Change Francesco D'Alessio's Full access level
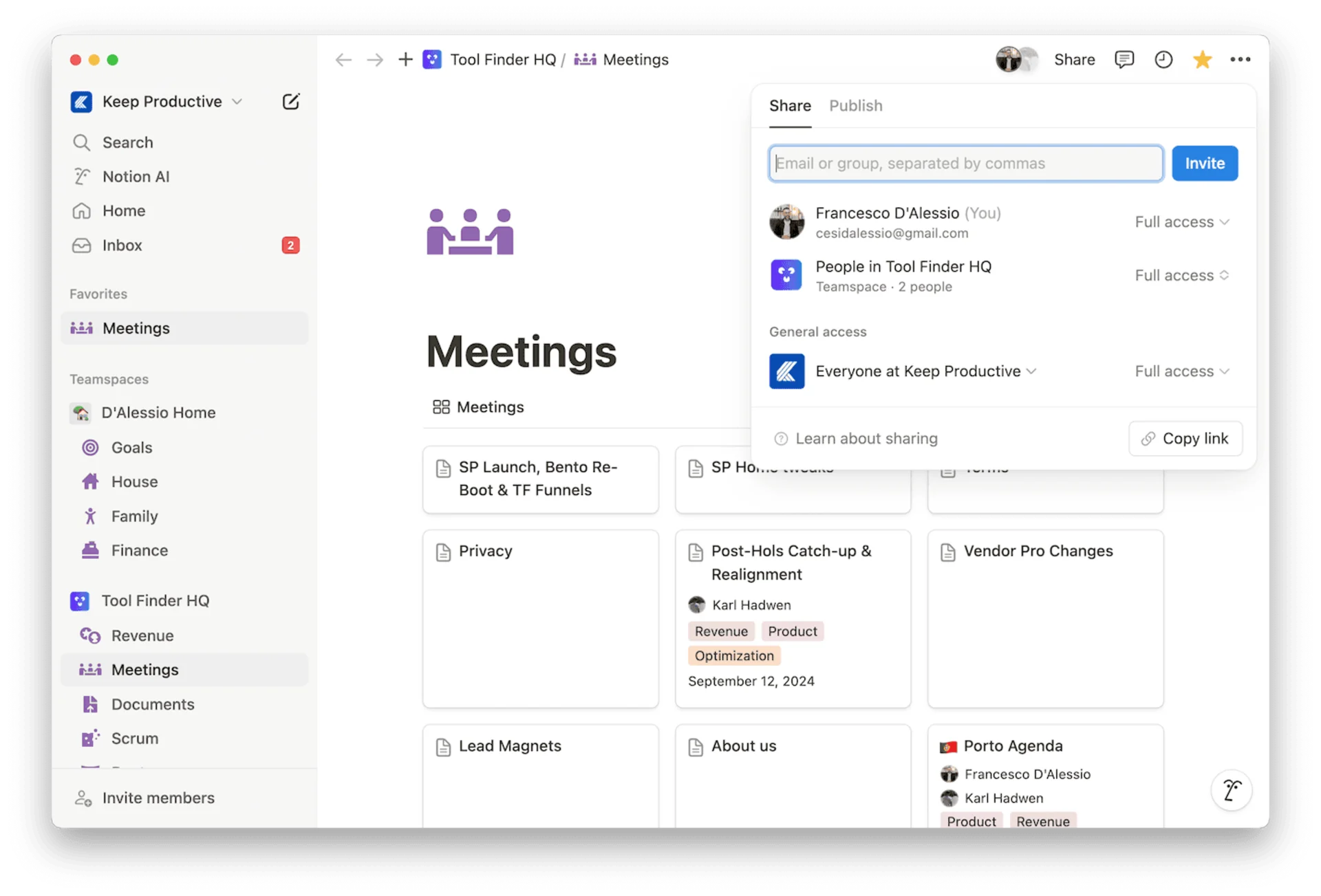The height and width of the screenshot is (896, 1321). (1181, 221)
